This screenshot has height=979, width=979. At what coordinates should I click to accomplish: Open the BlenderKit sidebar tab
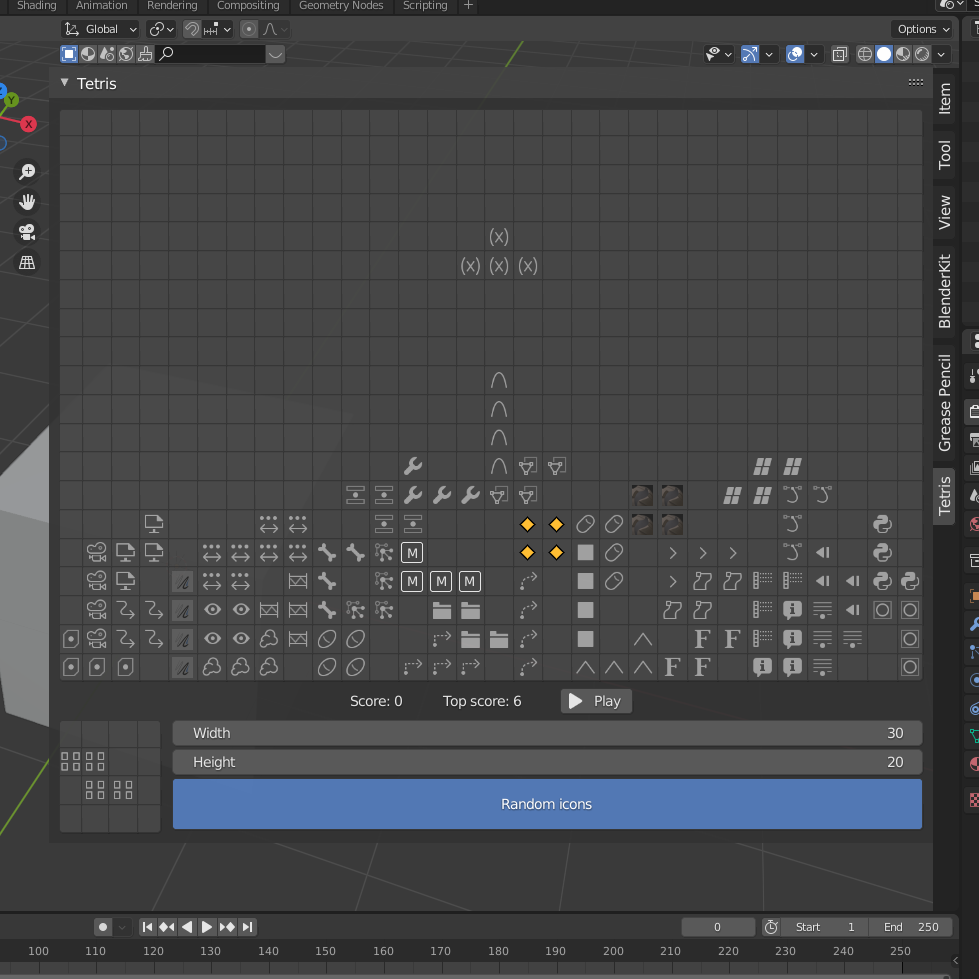click(945, 291)
